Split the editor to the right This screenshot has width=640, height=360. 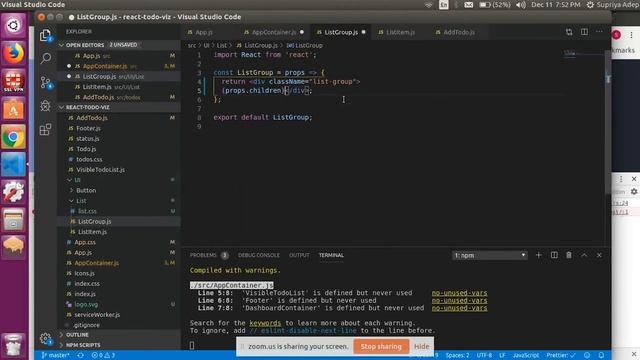[584, 32]
